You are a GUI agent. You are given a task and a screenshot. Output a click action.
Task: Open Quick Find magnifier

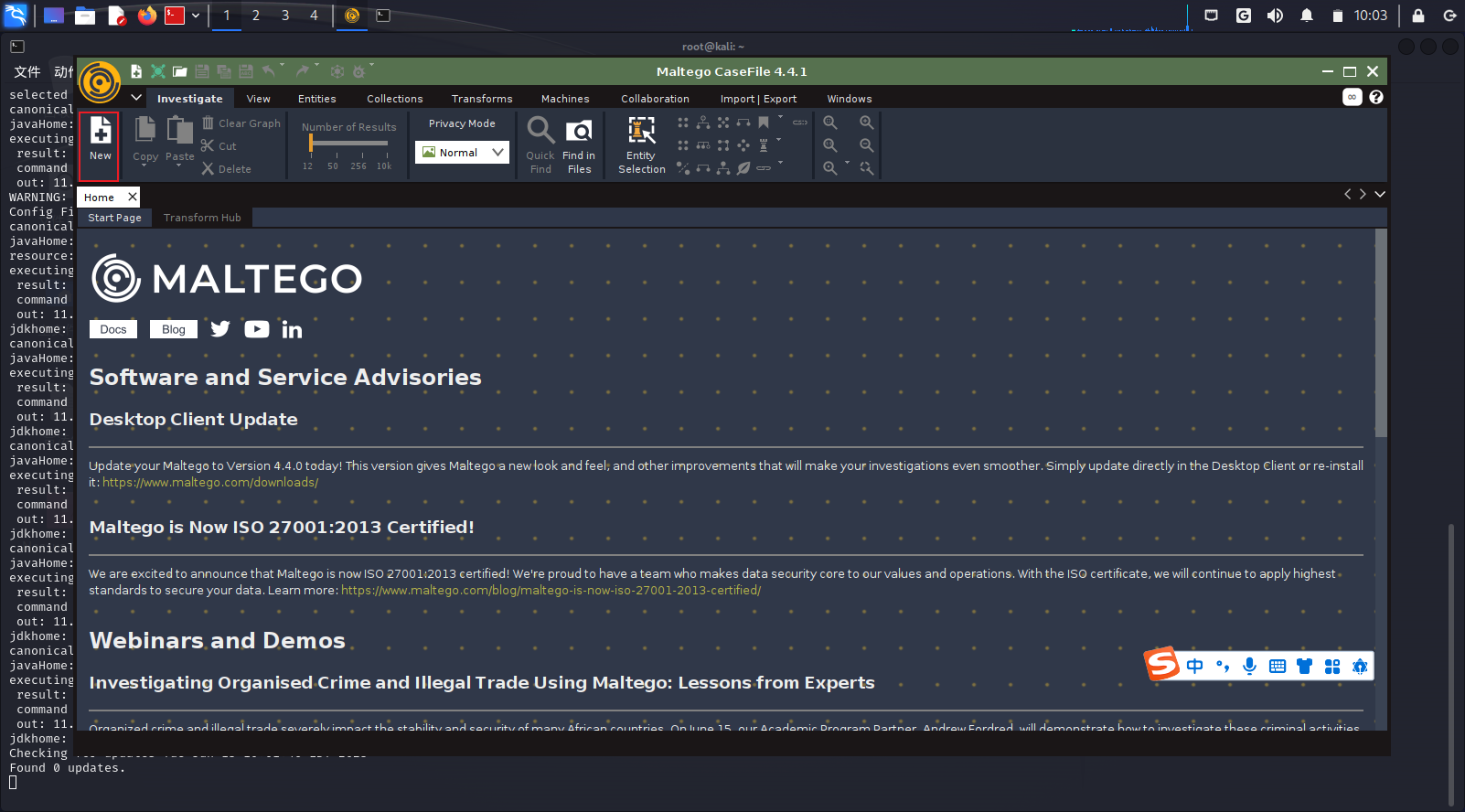(x=540, y=145)
